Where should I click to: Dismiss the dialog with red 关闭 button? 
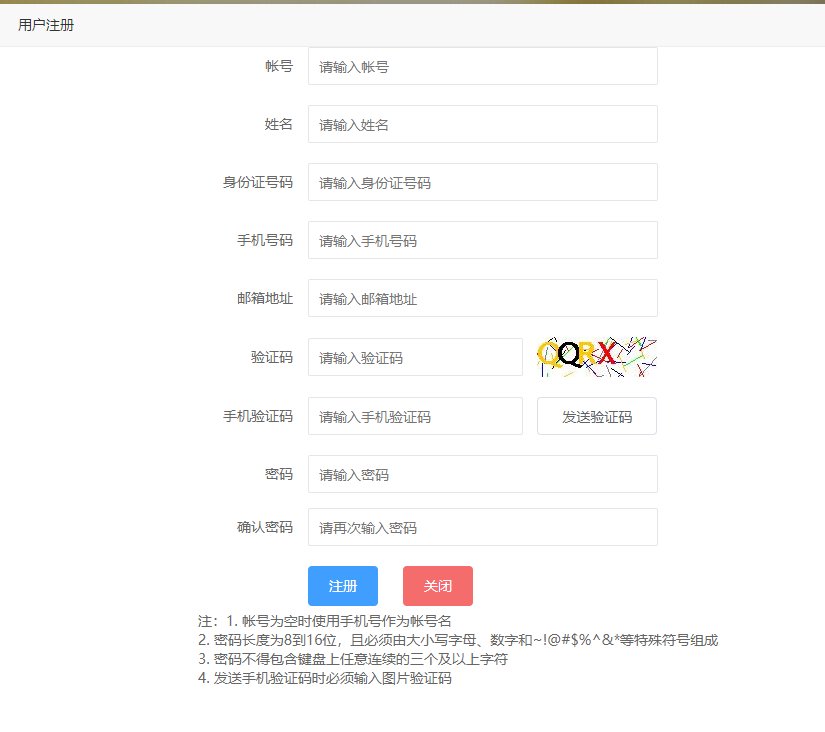click(x=438, y=586)
